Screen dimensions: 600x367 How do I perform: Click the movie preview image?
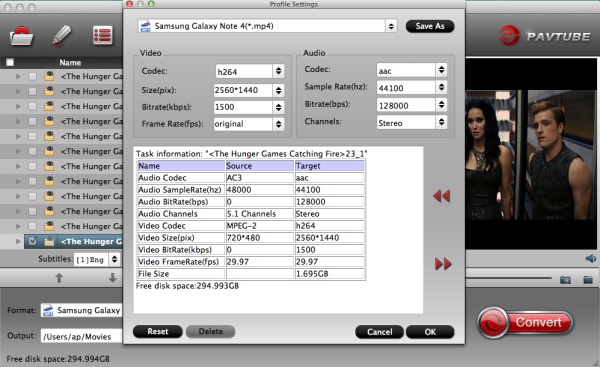click(532, 155)
